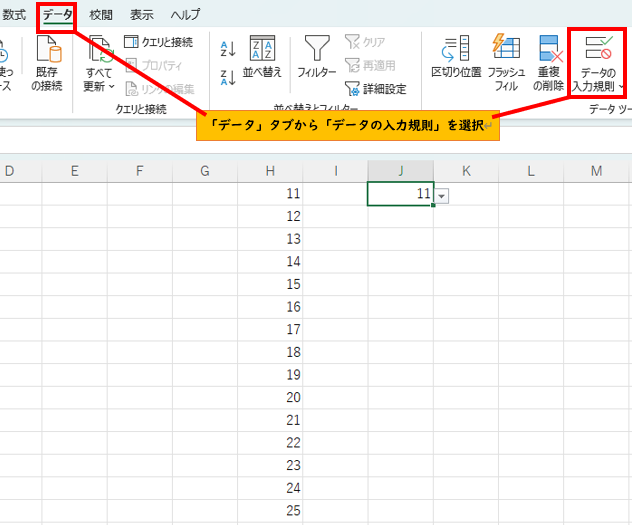Open dropdown arrow beside cell J1
This screenshot has width=632, height=525.
[442, 197]
